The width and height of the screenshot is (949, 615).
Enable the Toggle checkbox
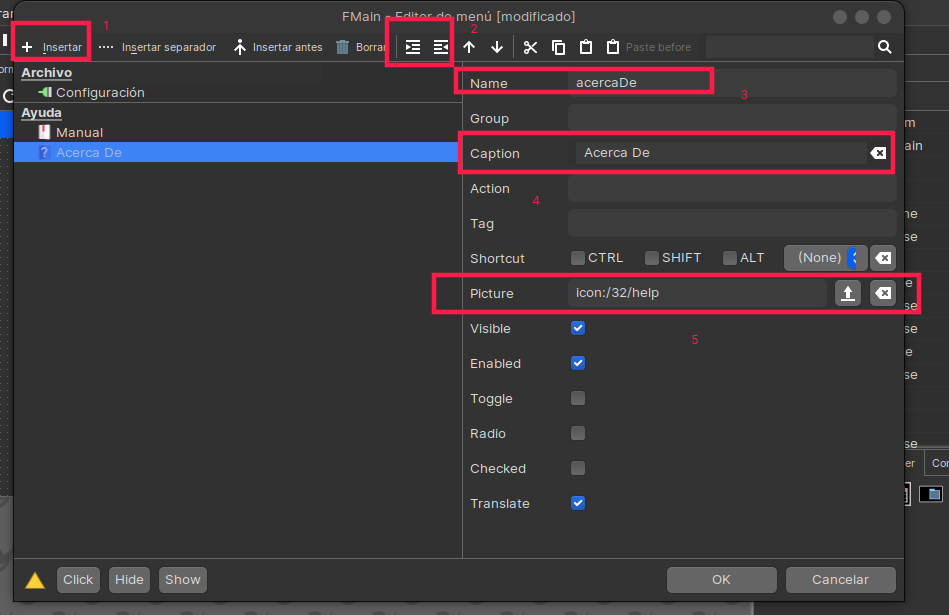pyautogui.click(x=578, y=398)
